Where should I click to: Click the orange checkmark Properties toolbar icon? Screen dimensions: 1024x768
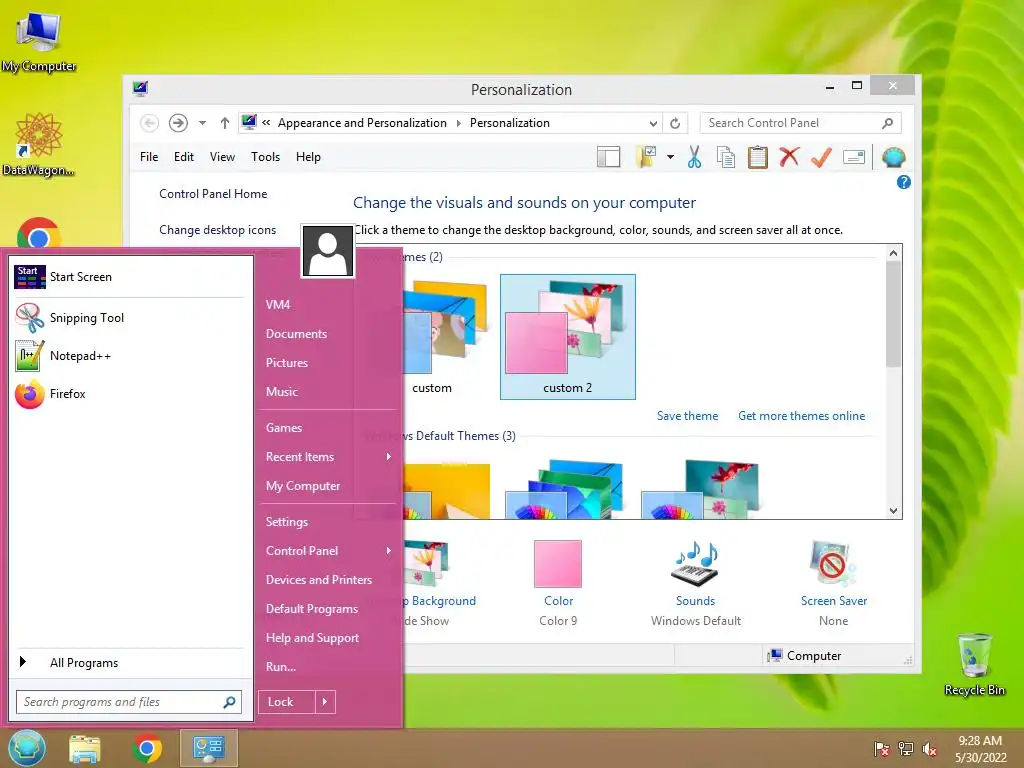(821, 157)
